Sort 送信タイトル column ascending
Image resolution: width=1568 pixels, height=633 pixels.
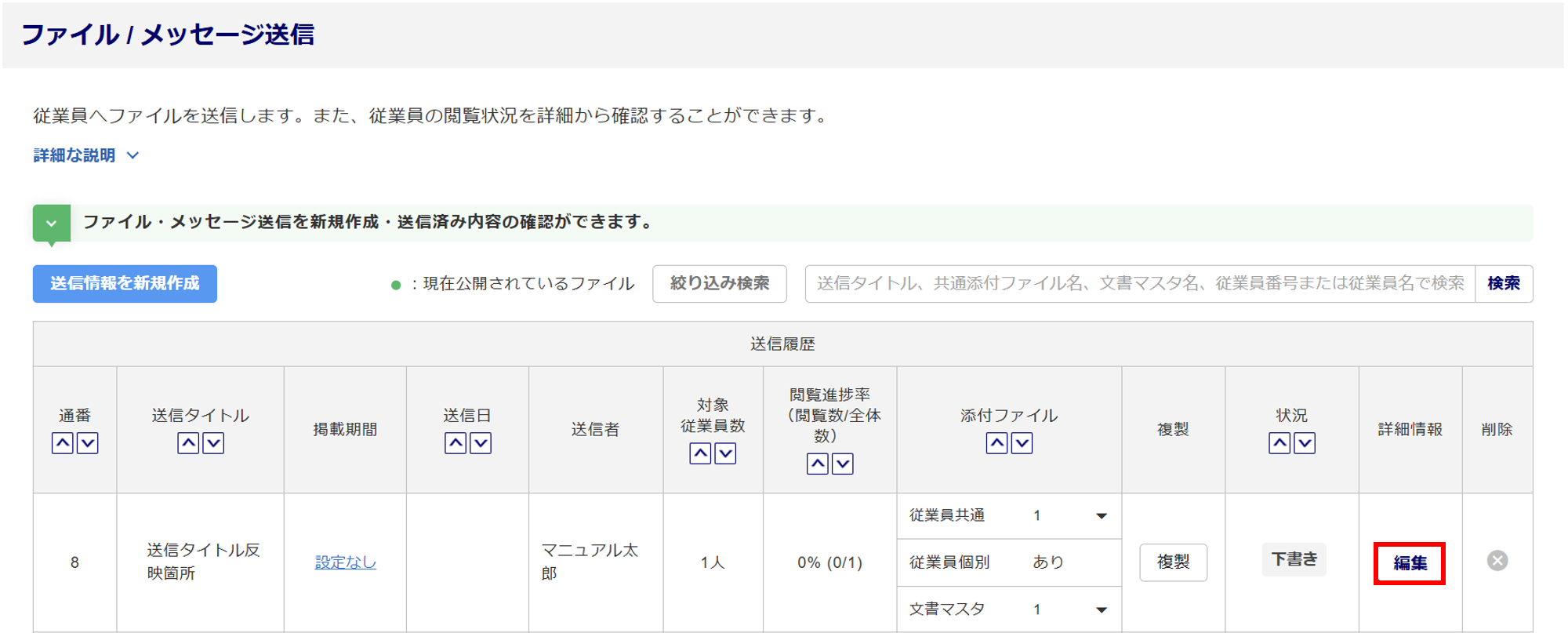click(188, 443)
